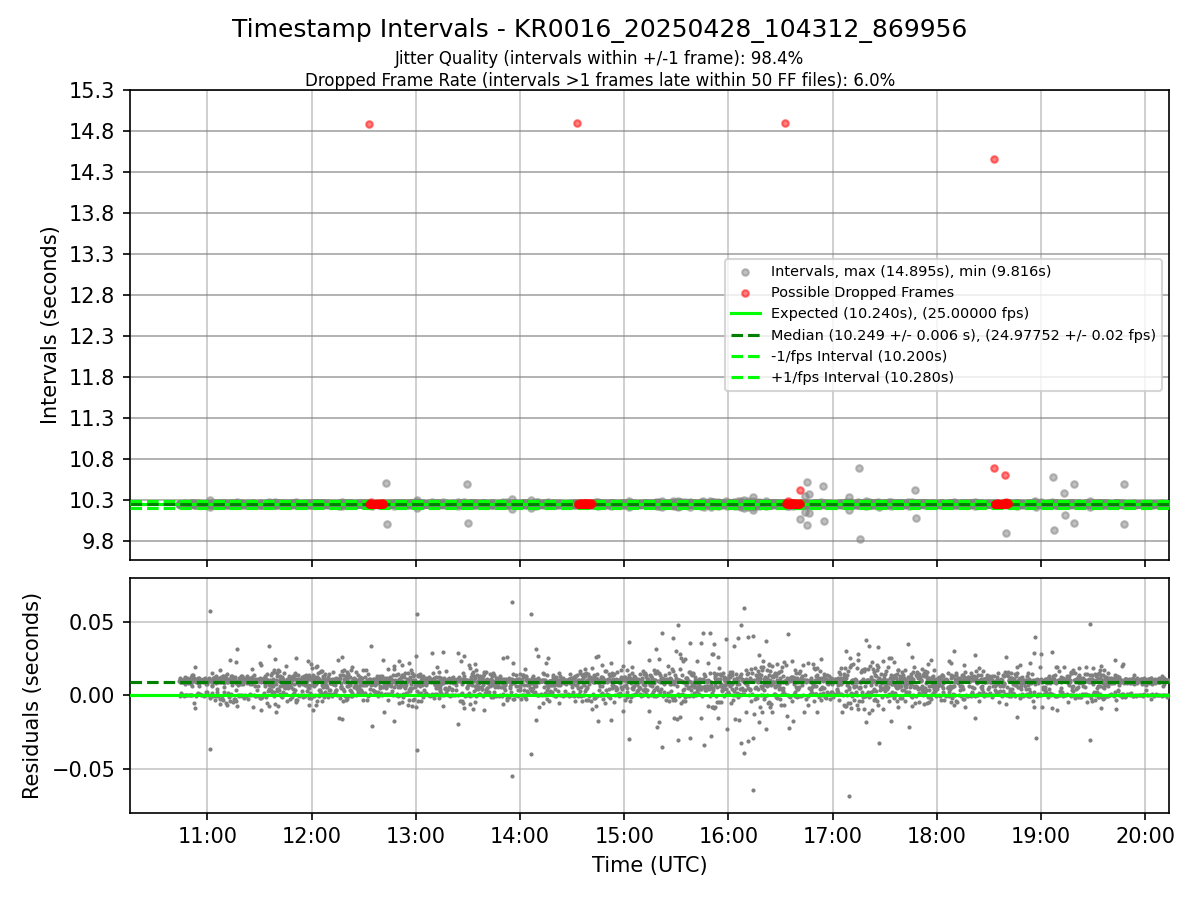Viewport: 1200px width, 900px height.
Task: Click legend entry starting 'Median (10.249 +/- 0.006 s)'
Action: pos(963,335)
